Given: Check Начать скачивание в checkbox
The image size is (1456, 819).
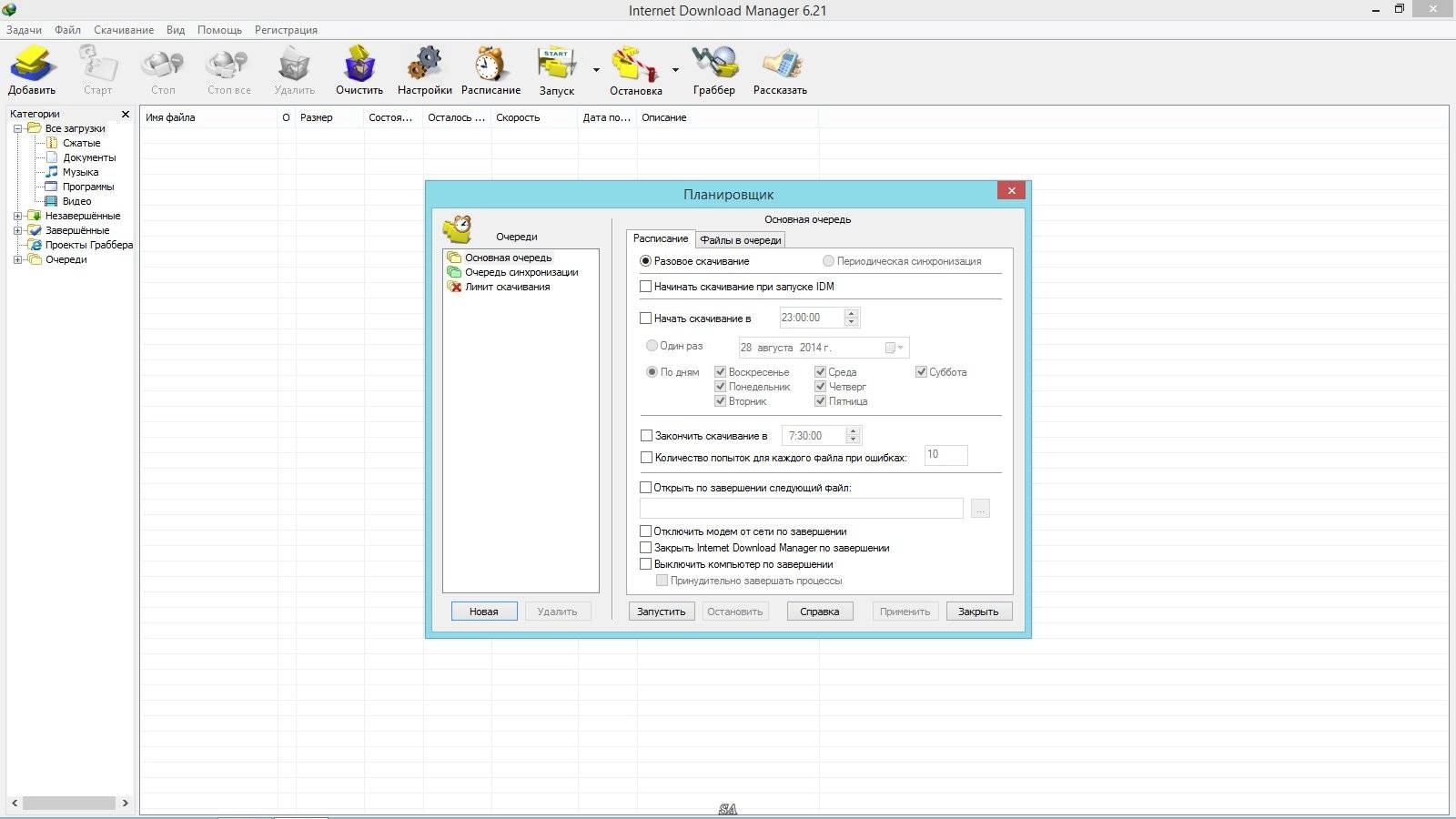Looking at the screenshot, I should pyautogui.click(x=646, y=318).
